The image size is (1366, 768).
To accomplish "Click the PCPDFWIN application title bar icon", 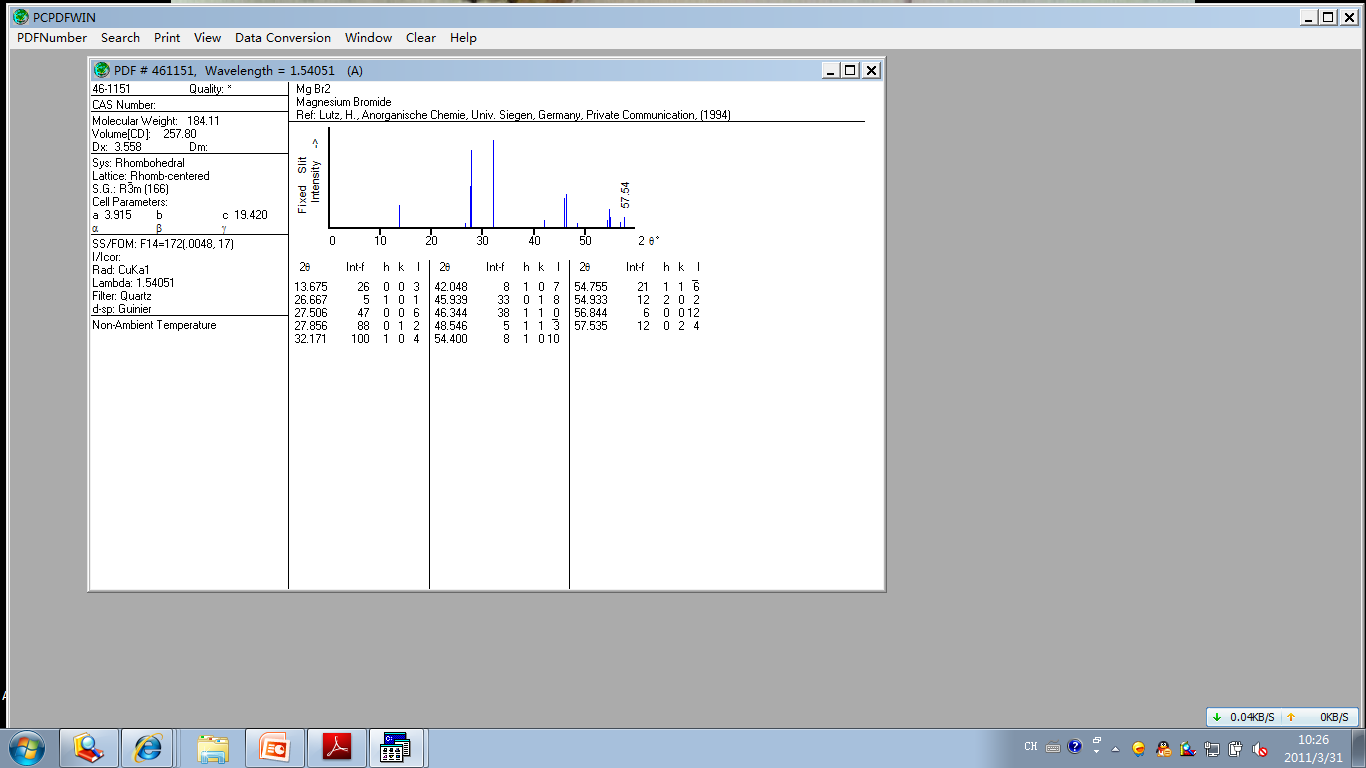I will pos(20,17).
